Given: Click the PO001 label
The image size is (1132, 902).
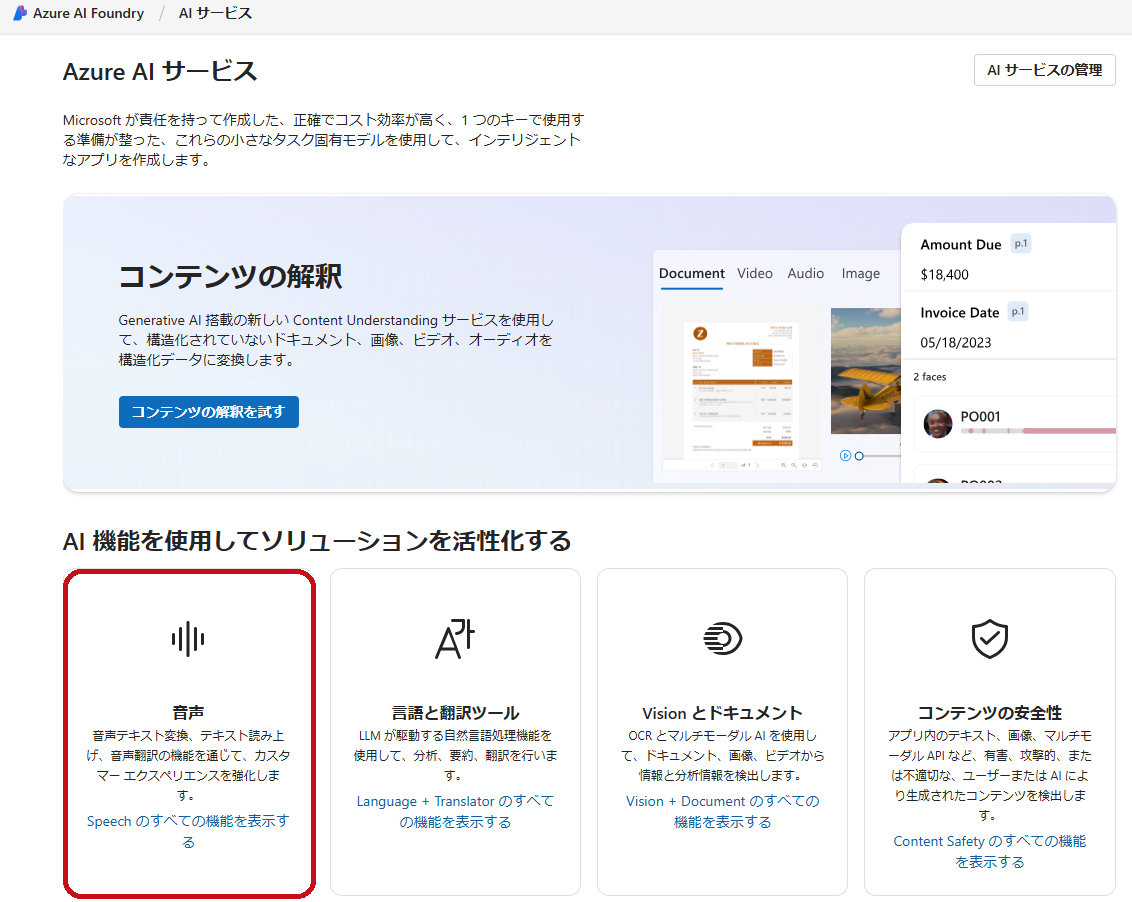Looking at the screenshot, I should click(x=980, y=417).
